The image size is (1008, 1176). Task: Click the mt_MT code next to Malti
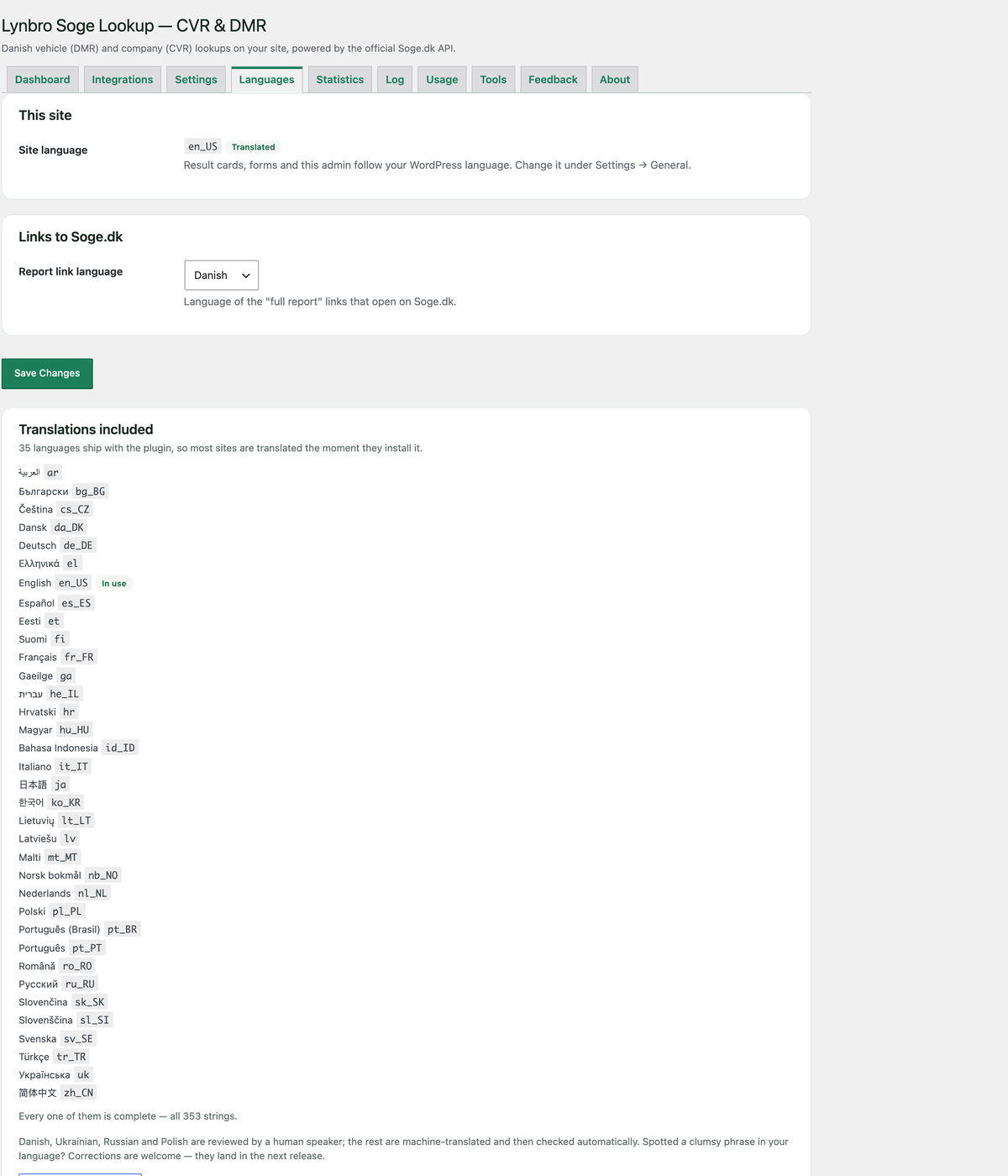(62, 858)
